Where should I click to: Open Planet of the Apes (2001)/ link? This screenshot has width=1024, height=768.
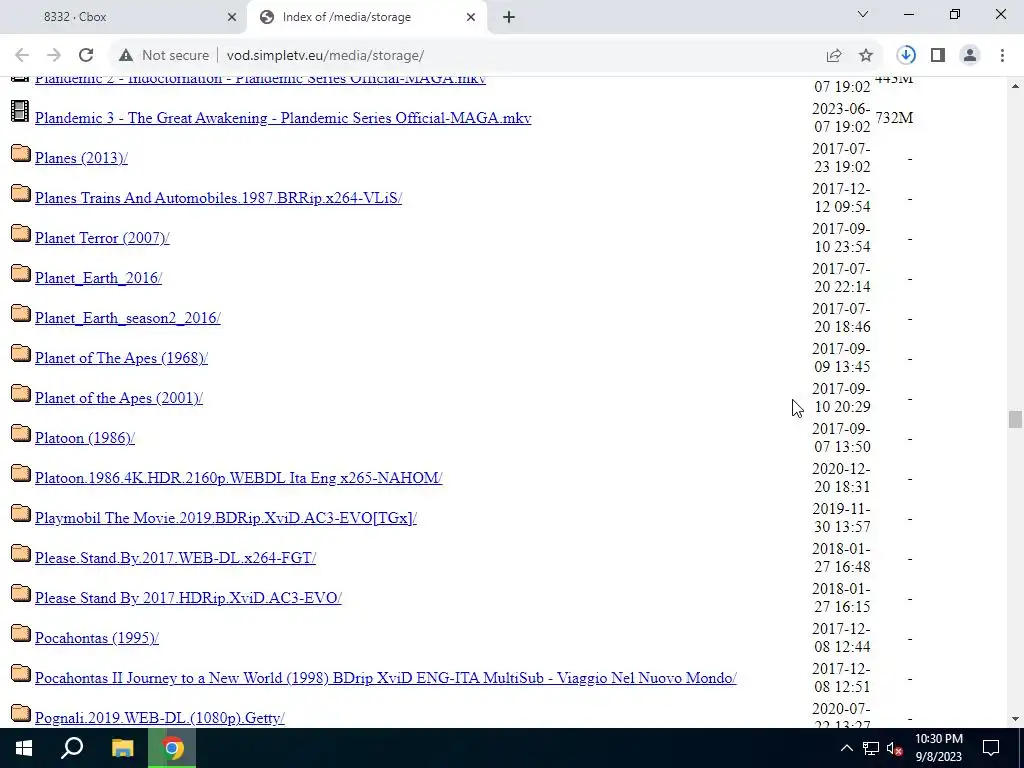coord(118,398)
